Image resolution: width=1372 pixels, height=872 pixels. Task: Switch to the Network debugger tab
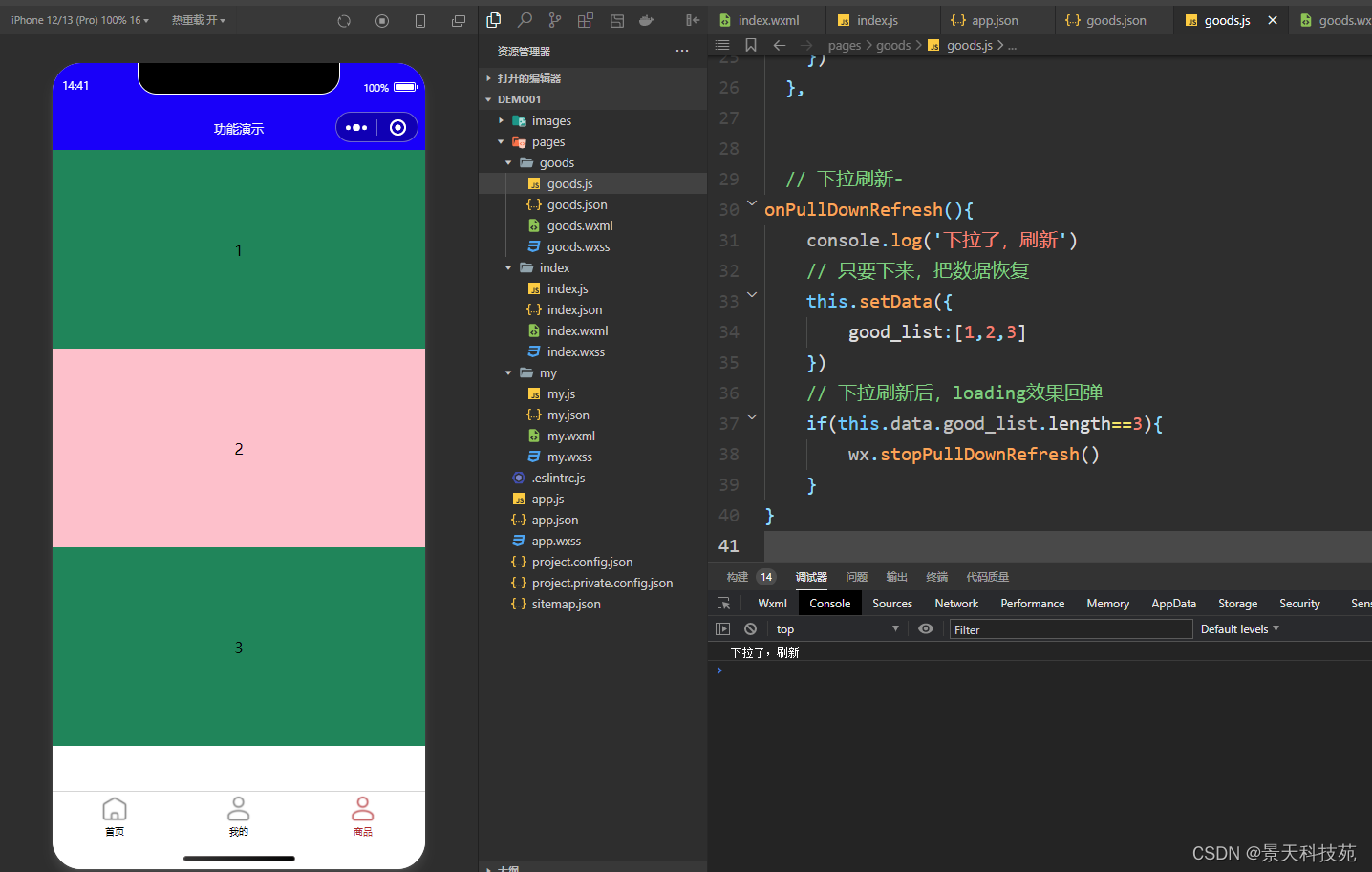point(956,604)
